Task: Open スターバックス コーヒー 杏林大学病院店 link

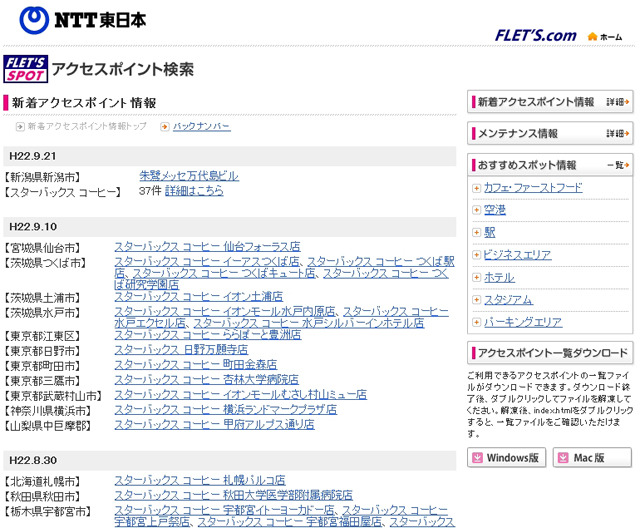Action: click(x=207, y=380)
